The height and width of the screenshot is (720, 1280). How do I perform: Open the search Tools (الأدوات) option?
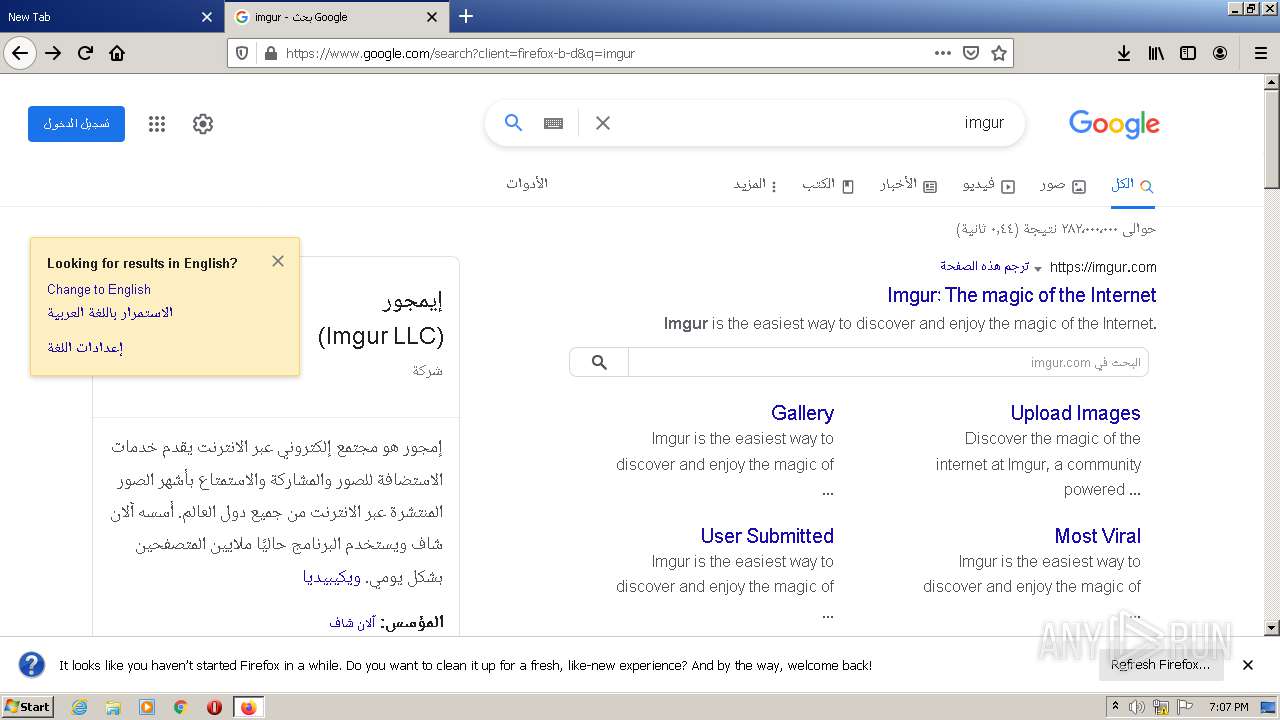pos(527,184)
